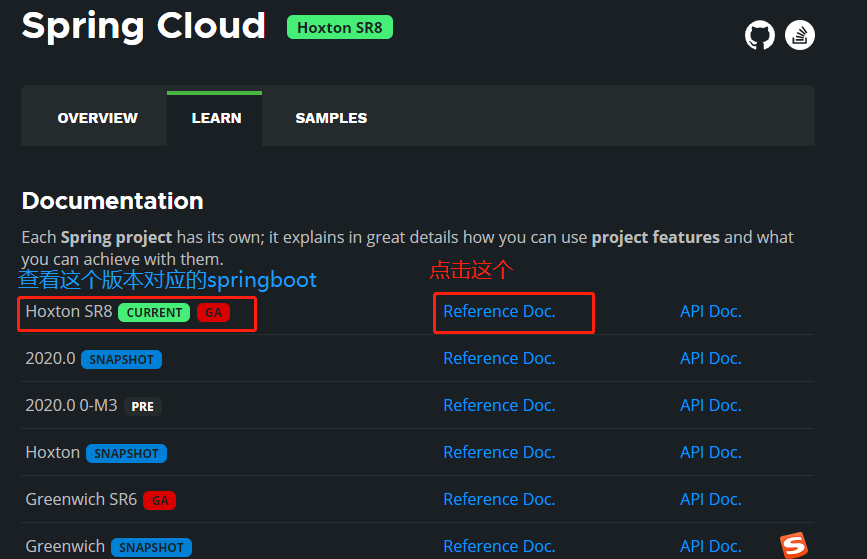Click the CURRENT badge on Hoxton SR8
The height and width of the screenshot is (559, 867).
click(154, 312)
